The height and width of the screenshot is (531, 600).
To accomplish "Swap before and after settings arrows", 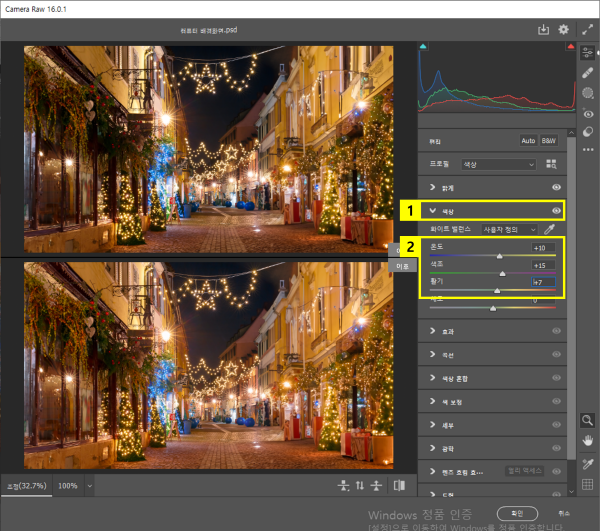I will 359,485.
